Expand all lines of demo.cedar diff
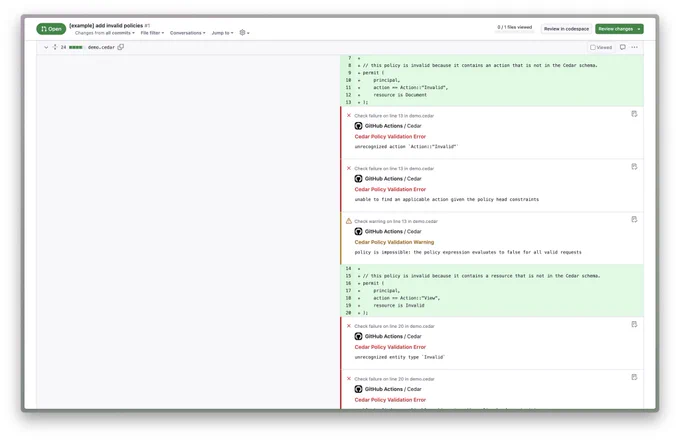Screen dimensions: 680x440 click(55, 47)
